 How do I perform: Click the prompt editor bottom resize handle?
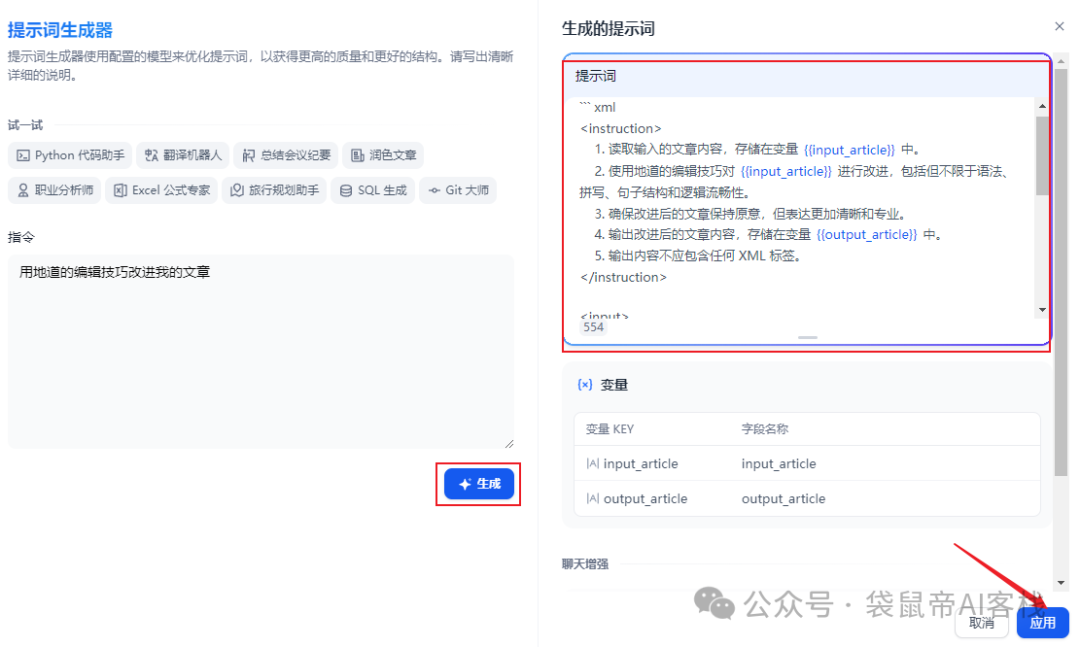(x=807, y=338)
